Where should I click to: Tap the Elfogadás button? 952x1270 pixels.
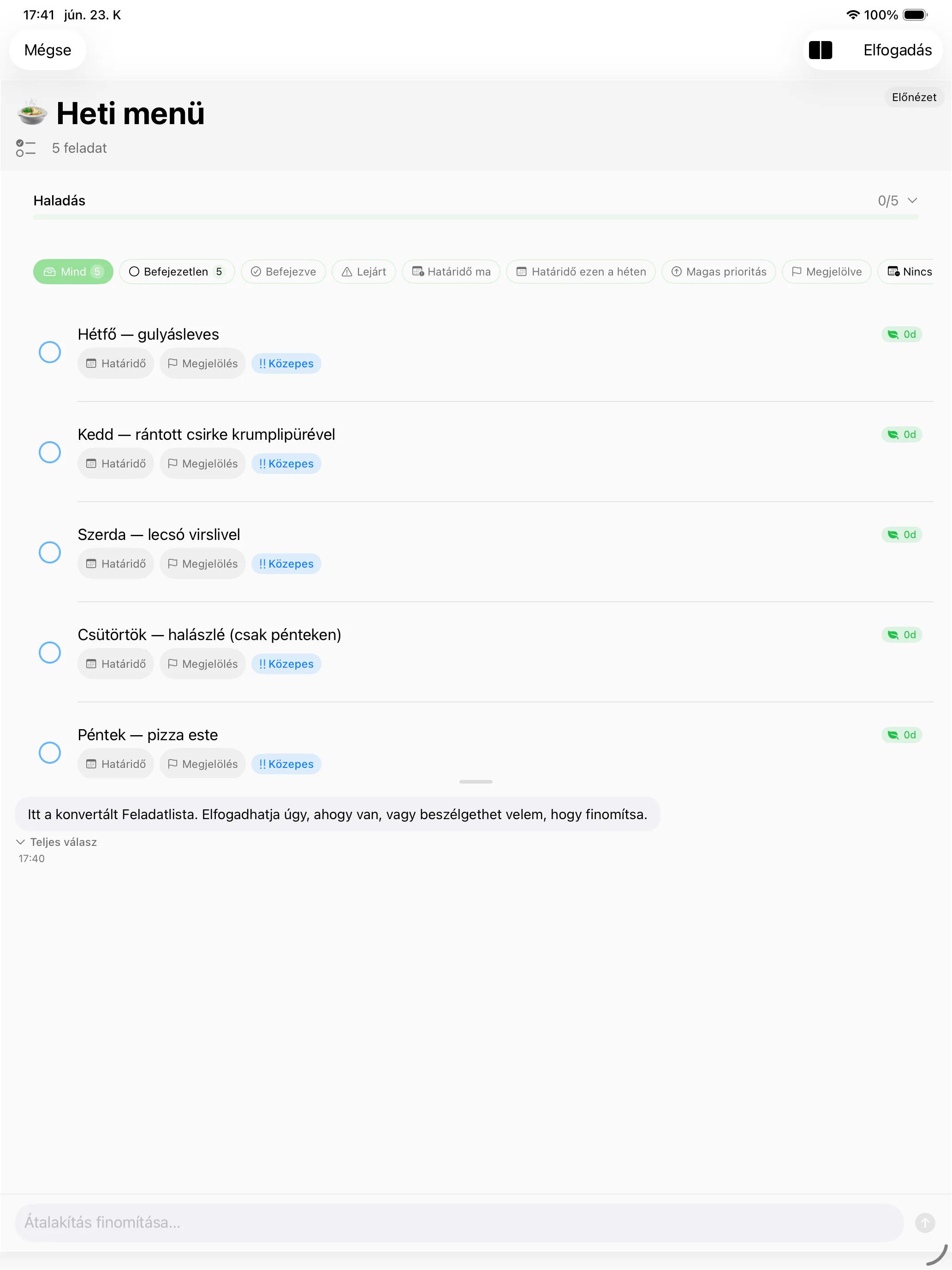898,50
